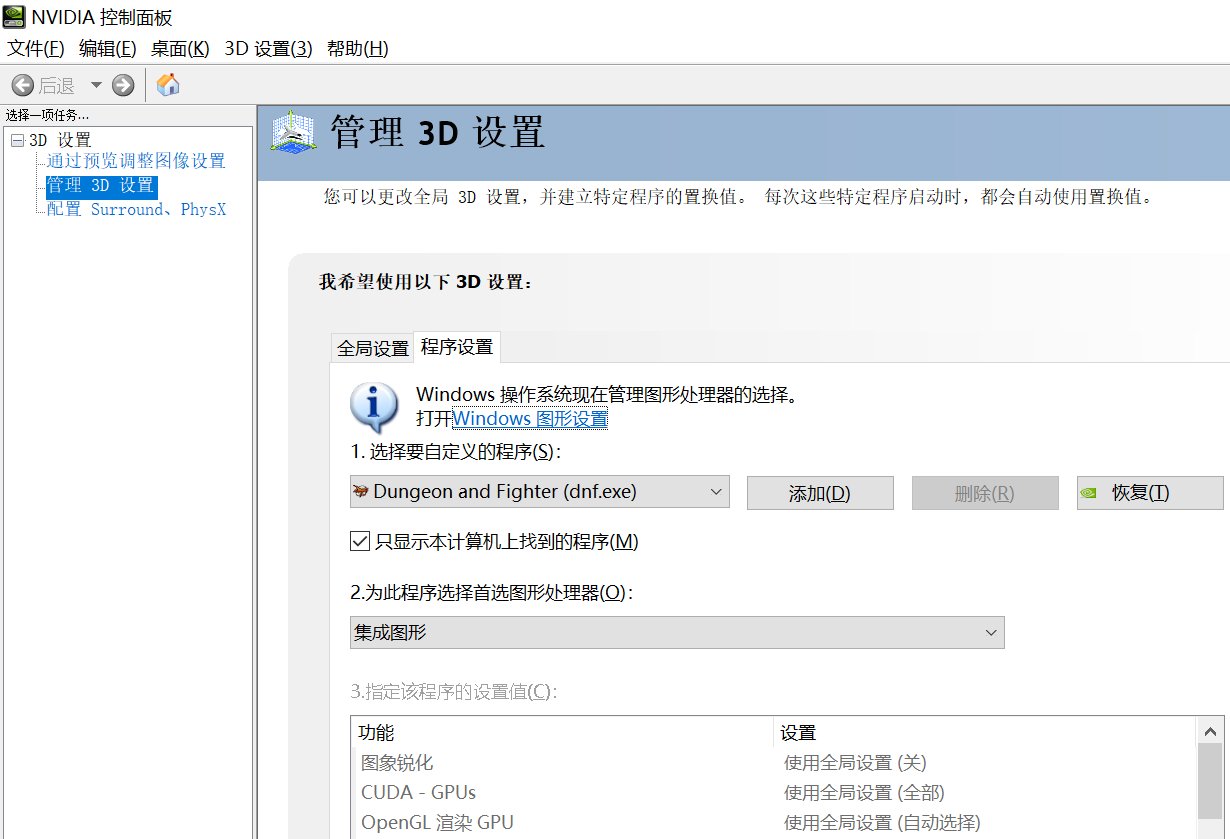The image size is (1230, 839).
Task: Click the info icon beside Windows message
Action: coord(375,407)
